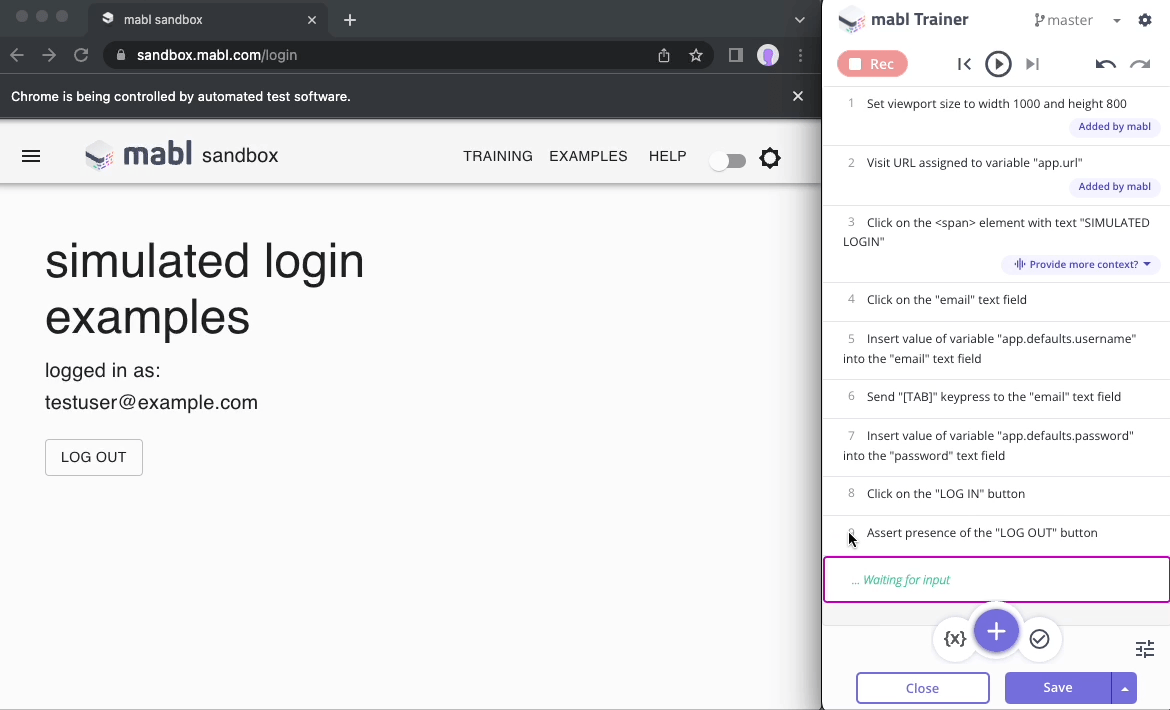Reload the sandbox page
The width and height of the screenshot is (1170, 710).
coord(81,55)
